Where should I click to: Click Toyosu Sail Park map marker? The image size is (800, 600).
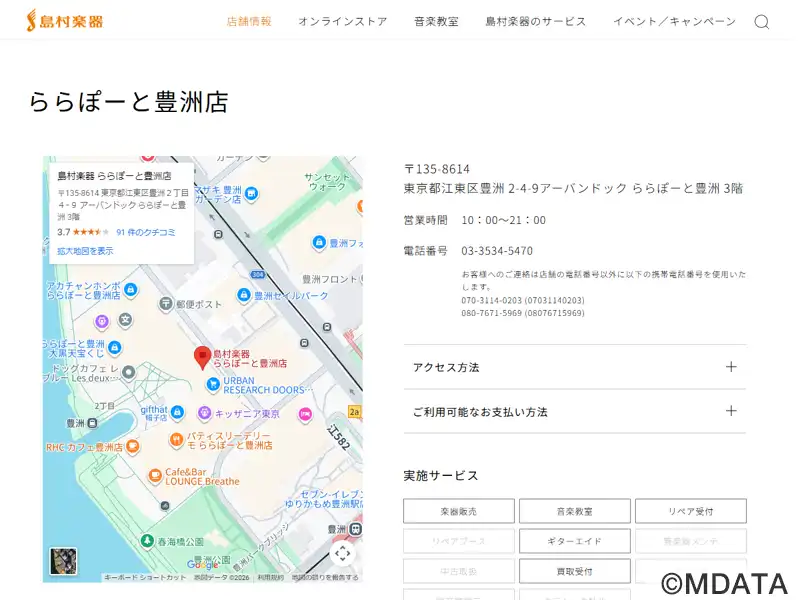[244, 295]
